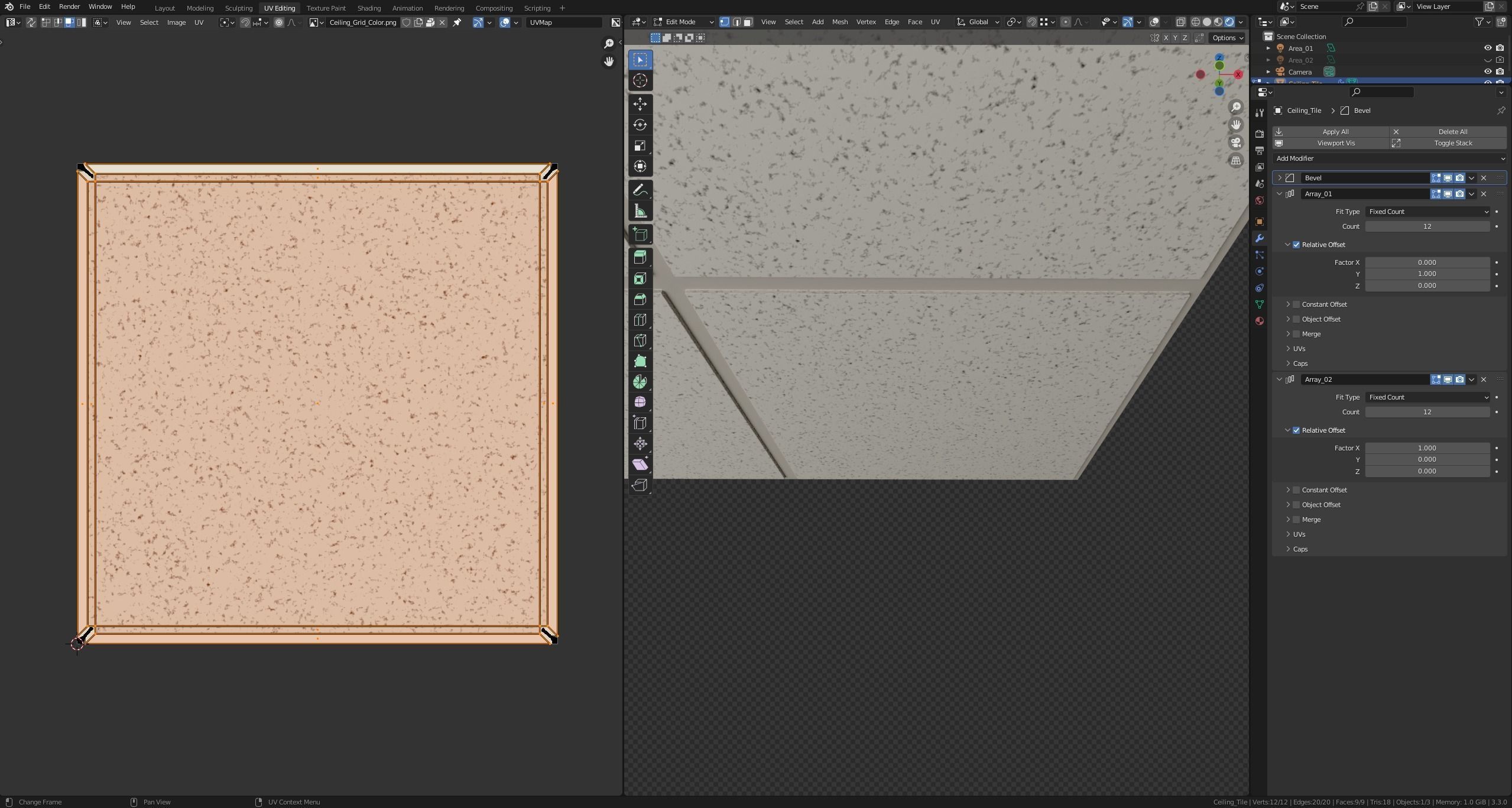
Task: Enable Merge checkbox in Array_02
Action: [x=1296, y=520]
